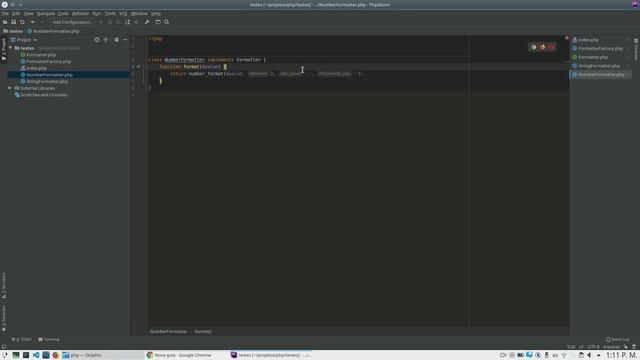Open the Navigate menu

click(x=46, y=13)
